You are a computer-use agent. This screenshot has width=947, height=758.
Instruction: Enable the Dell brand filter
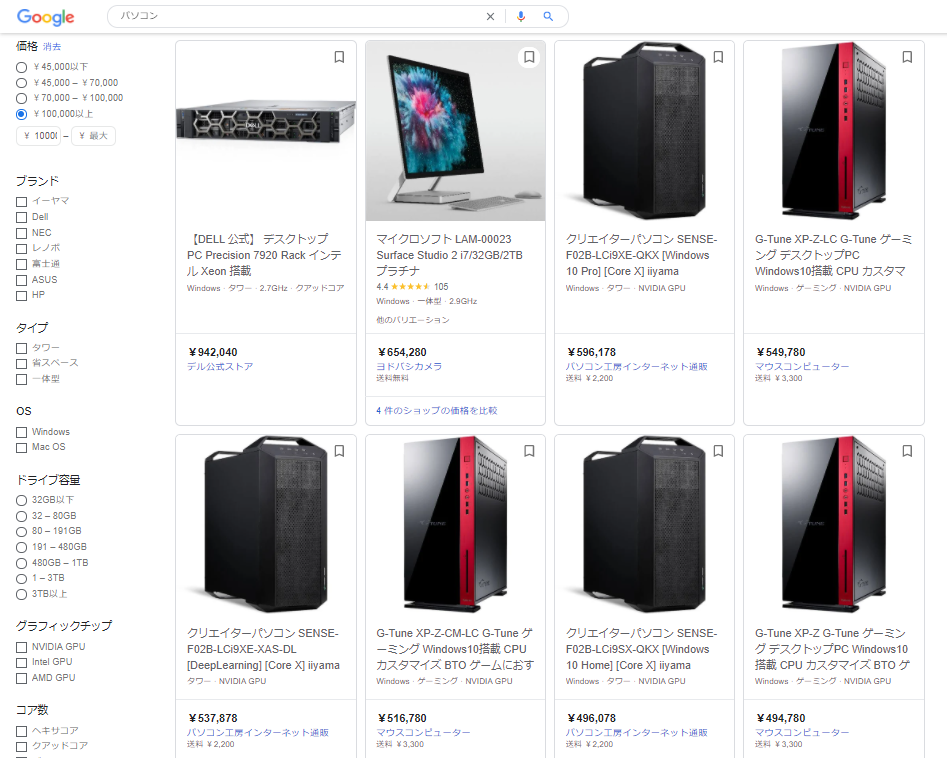coord(22,217)
